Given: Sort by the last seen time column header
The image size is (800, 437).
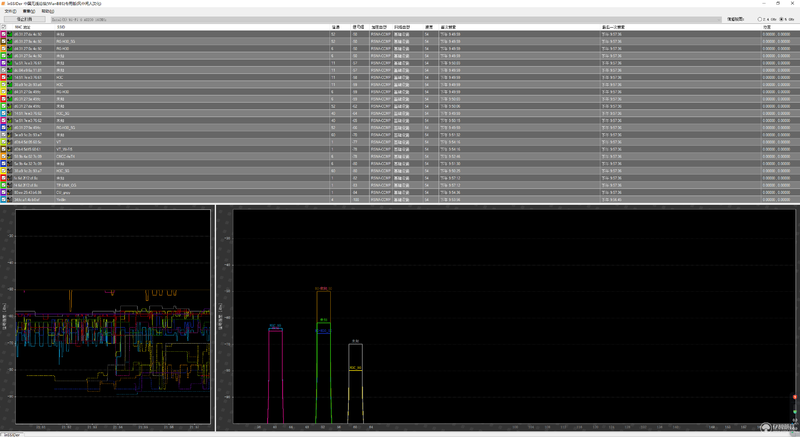Looking at the screenshot, I should point(613,27).
